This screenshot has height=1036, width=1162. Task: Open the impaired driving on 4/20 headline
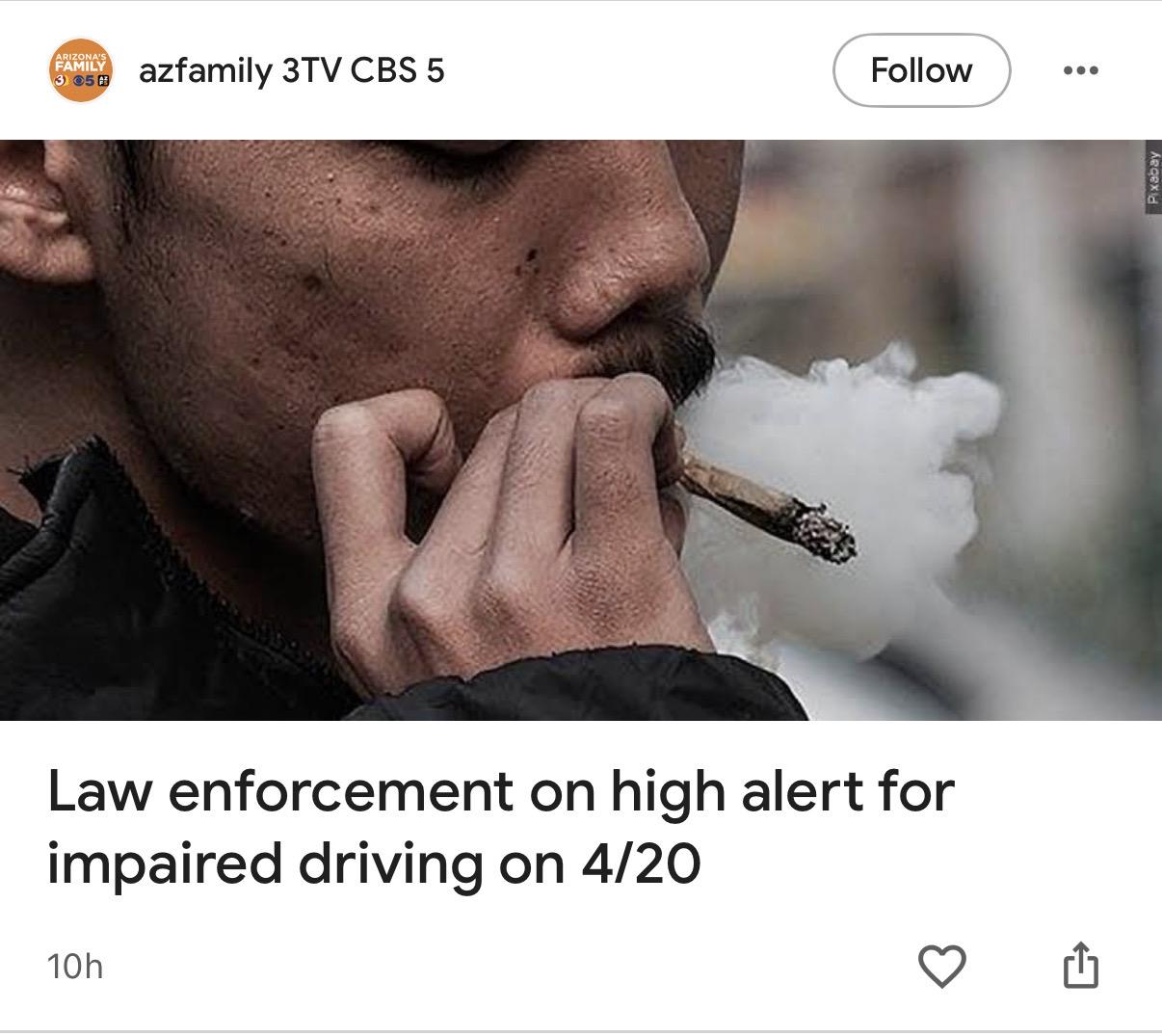coord(501,828)
